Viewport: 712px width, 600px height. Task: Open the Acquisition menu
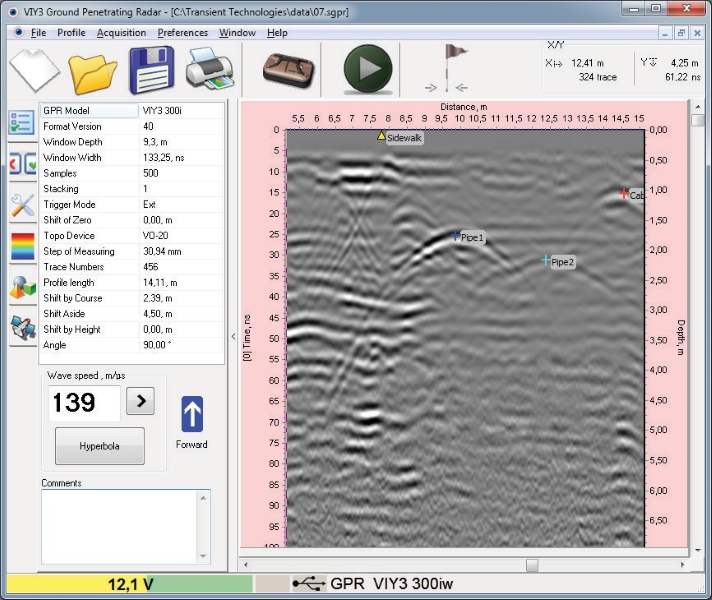(x=121, y=33)
